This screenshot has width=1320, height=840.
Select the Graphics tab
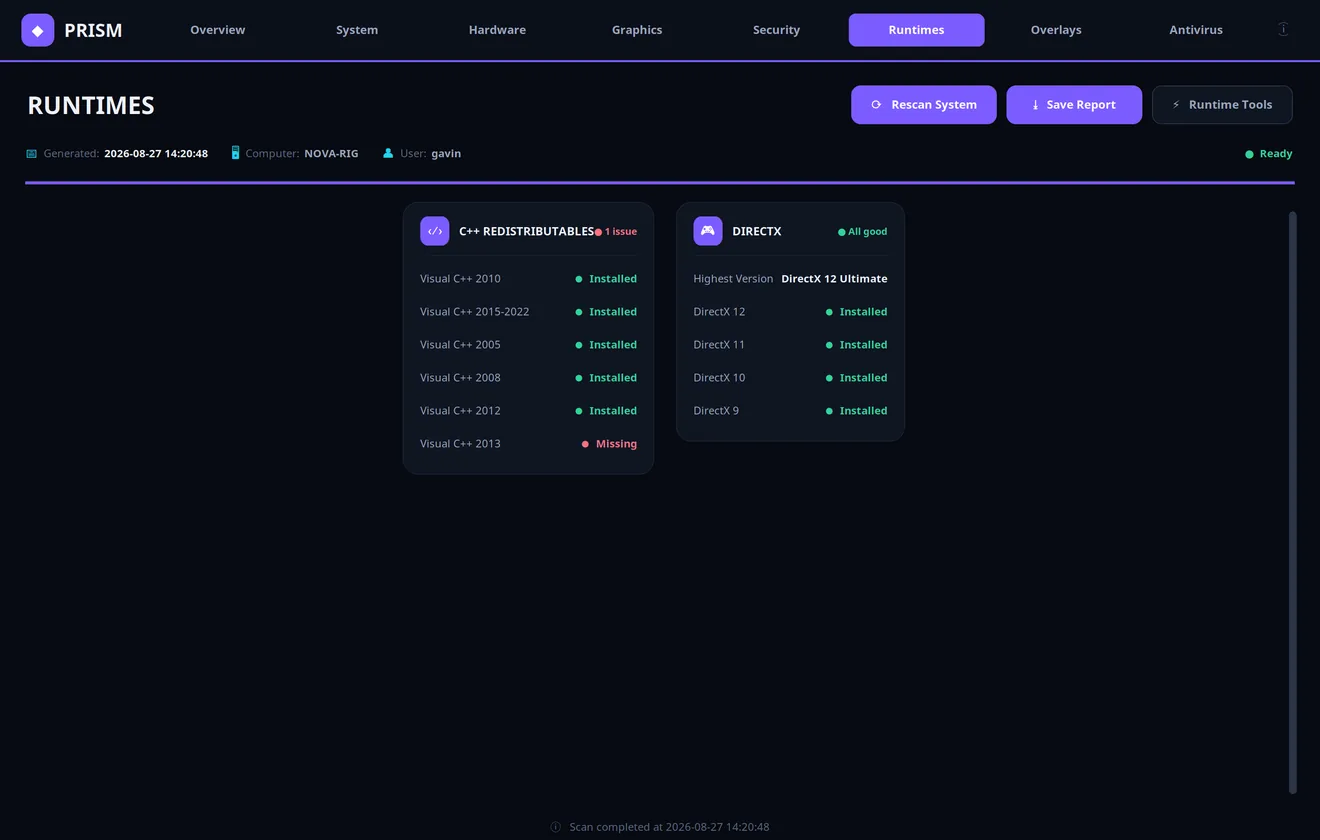(x=637, y=30)
